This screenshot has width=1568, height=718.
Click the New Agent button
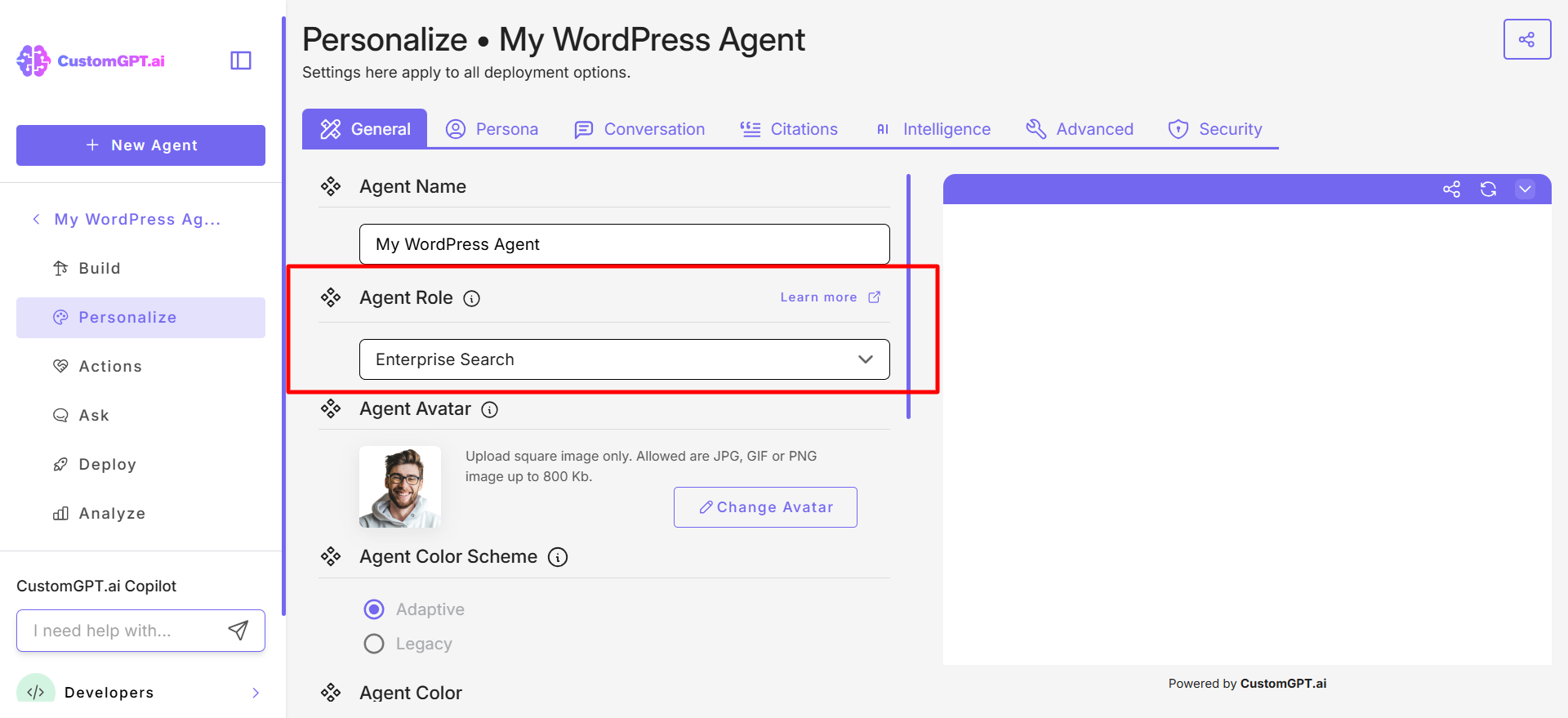pos(140,145)
